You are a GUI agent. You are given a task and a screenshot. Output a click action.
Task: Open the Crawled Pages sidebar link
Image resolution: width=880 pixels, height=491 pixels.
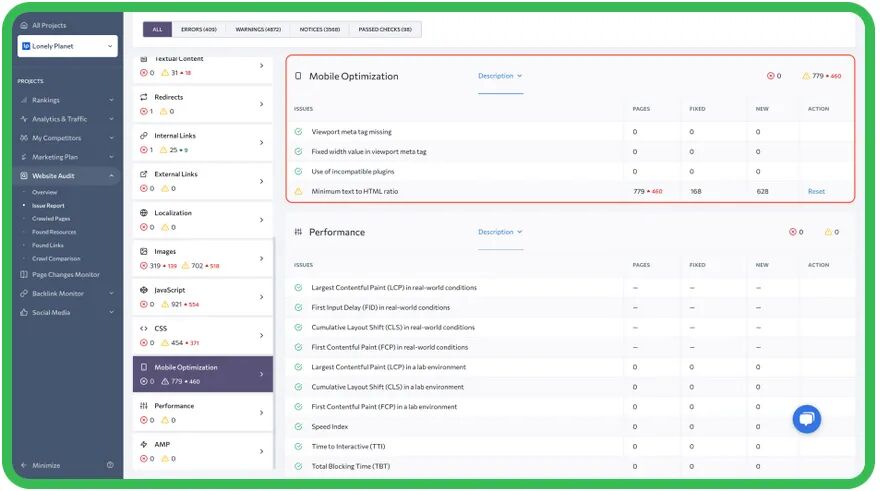[51, 218]
